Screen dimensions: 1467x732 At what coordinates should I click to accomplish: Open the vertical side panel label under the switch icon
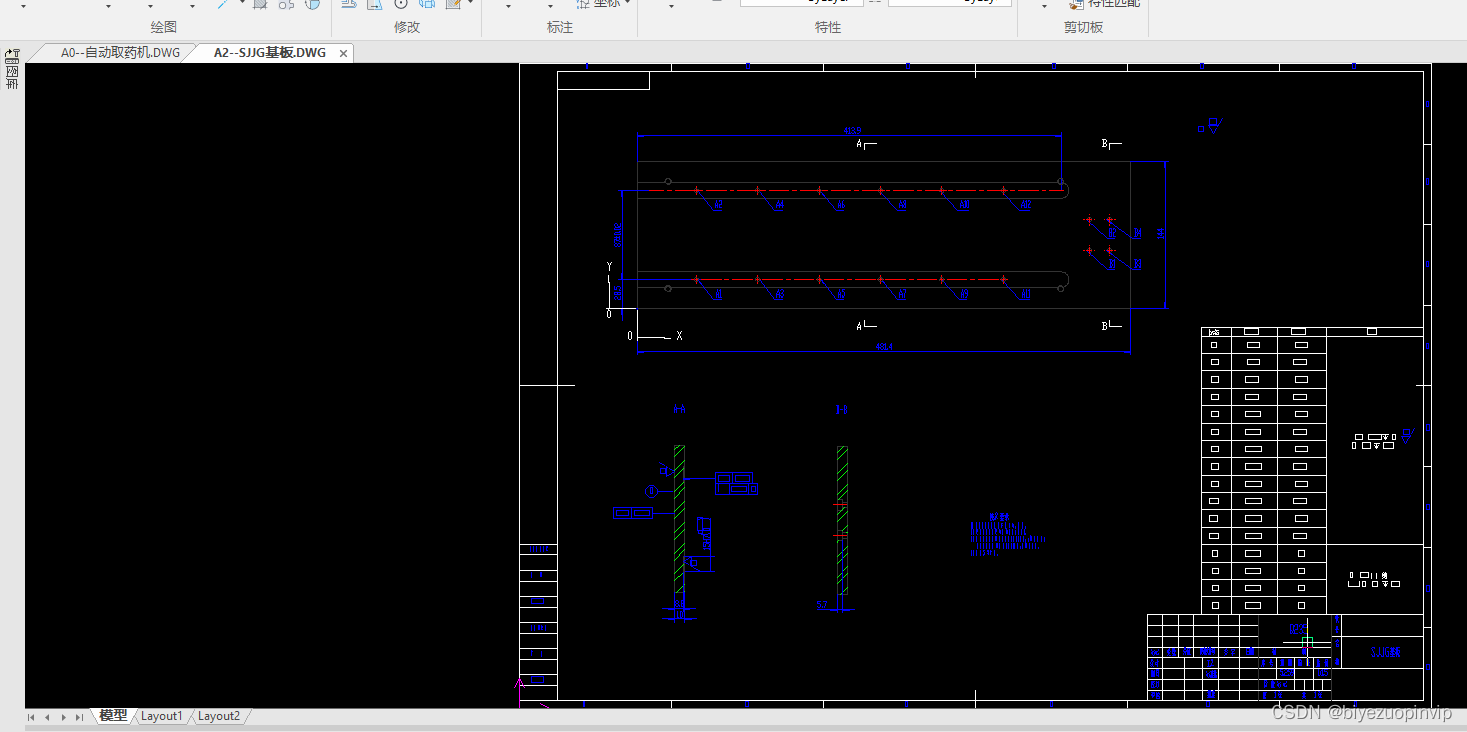tap(12, 78)
